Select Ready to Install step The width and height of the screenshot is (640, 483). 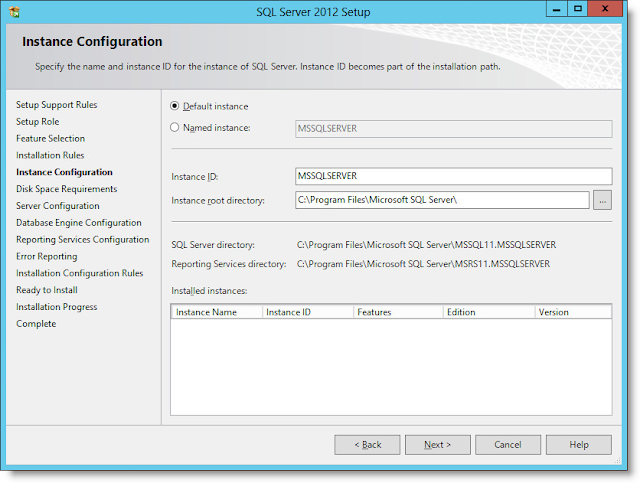tap(47, 290)
